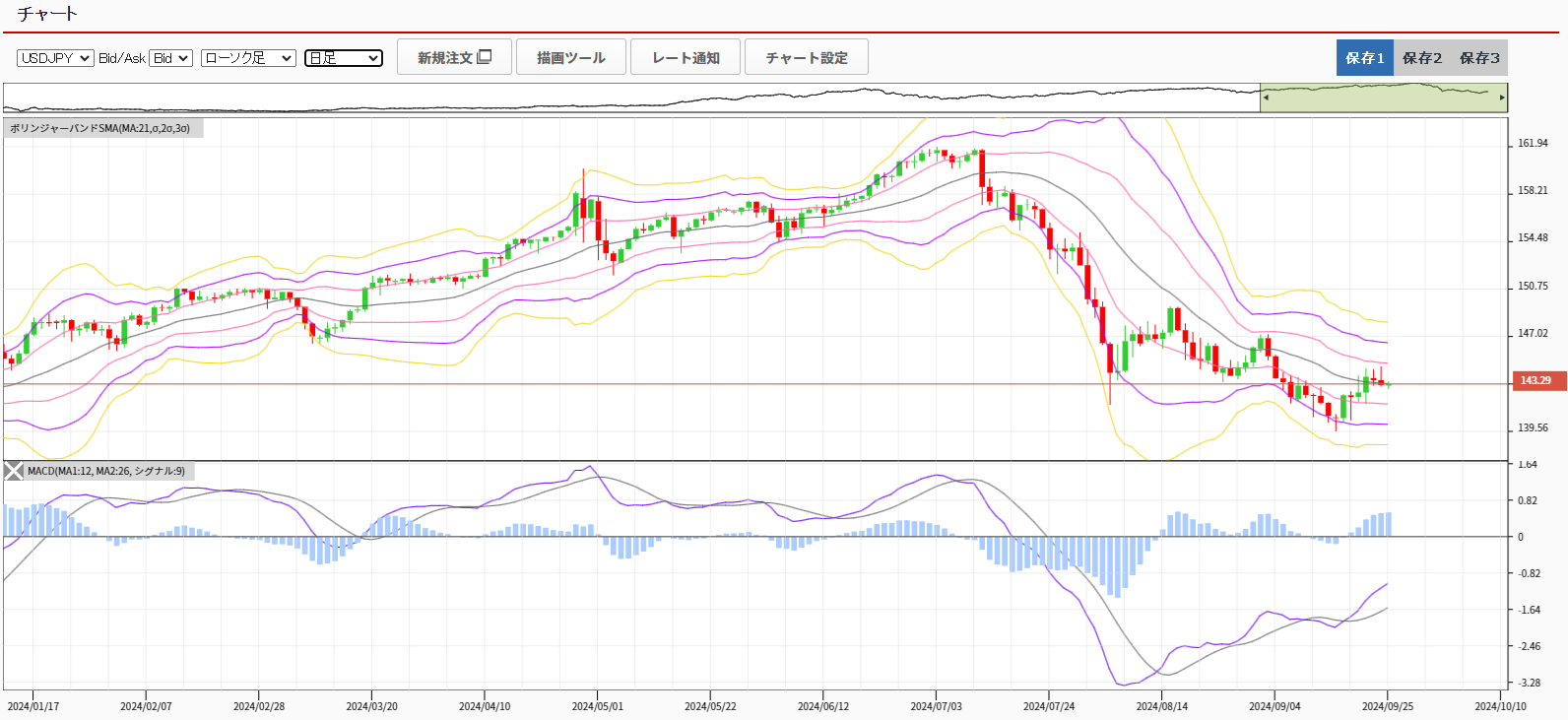Viewport: 1568px width, 720px height.
Task: Click the 2024/02/07 date axis label
Action: 146,706
